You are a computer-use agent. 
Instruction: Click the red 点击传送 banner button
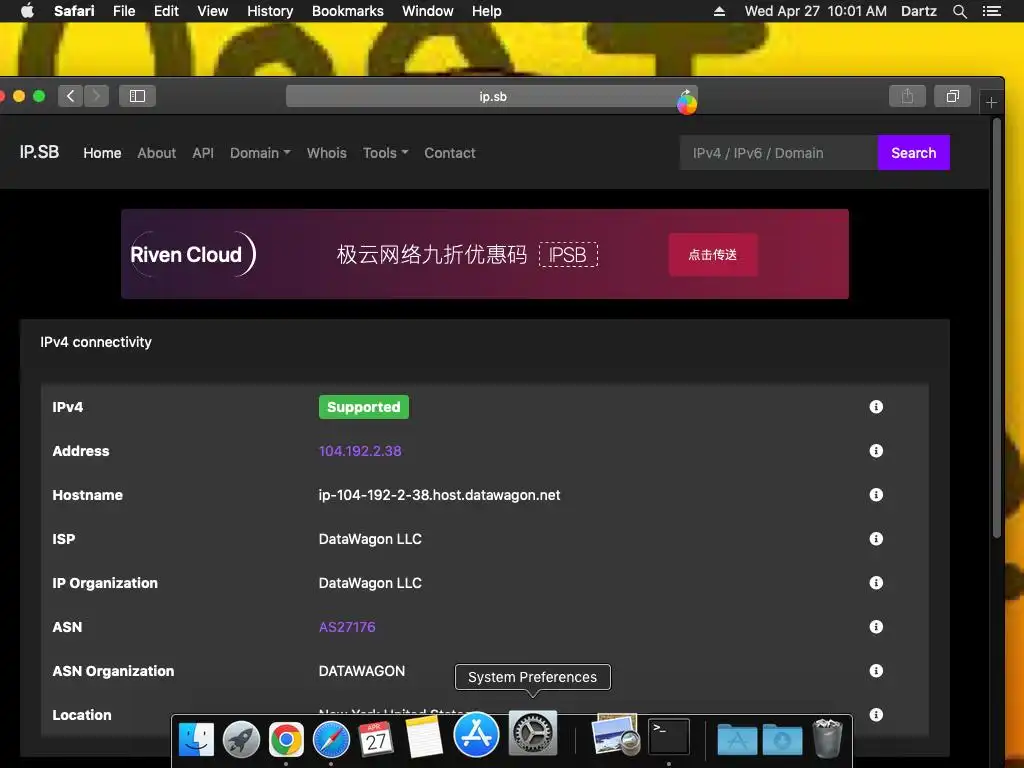pos(713,255)
